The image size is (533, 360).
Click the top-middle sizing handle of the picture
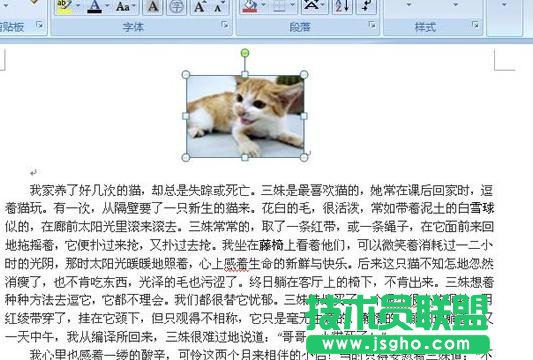pyautogui.click(x=245, y=74)
